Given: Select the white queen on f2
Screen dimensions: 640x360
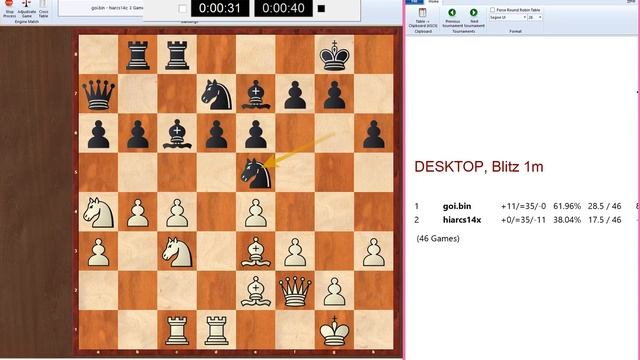Looking at the screenshot, I should (295, 291).
